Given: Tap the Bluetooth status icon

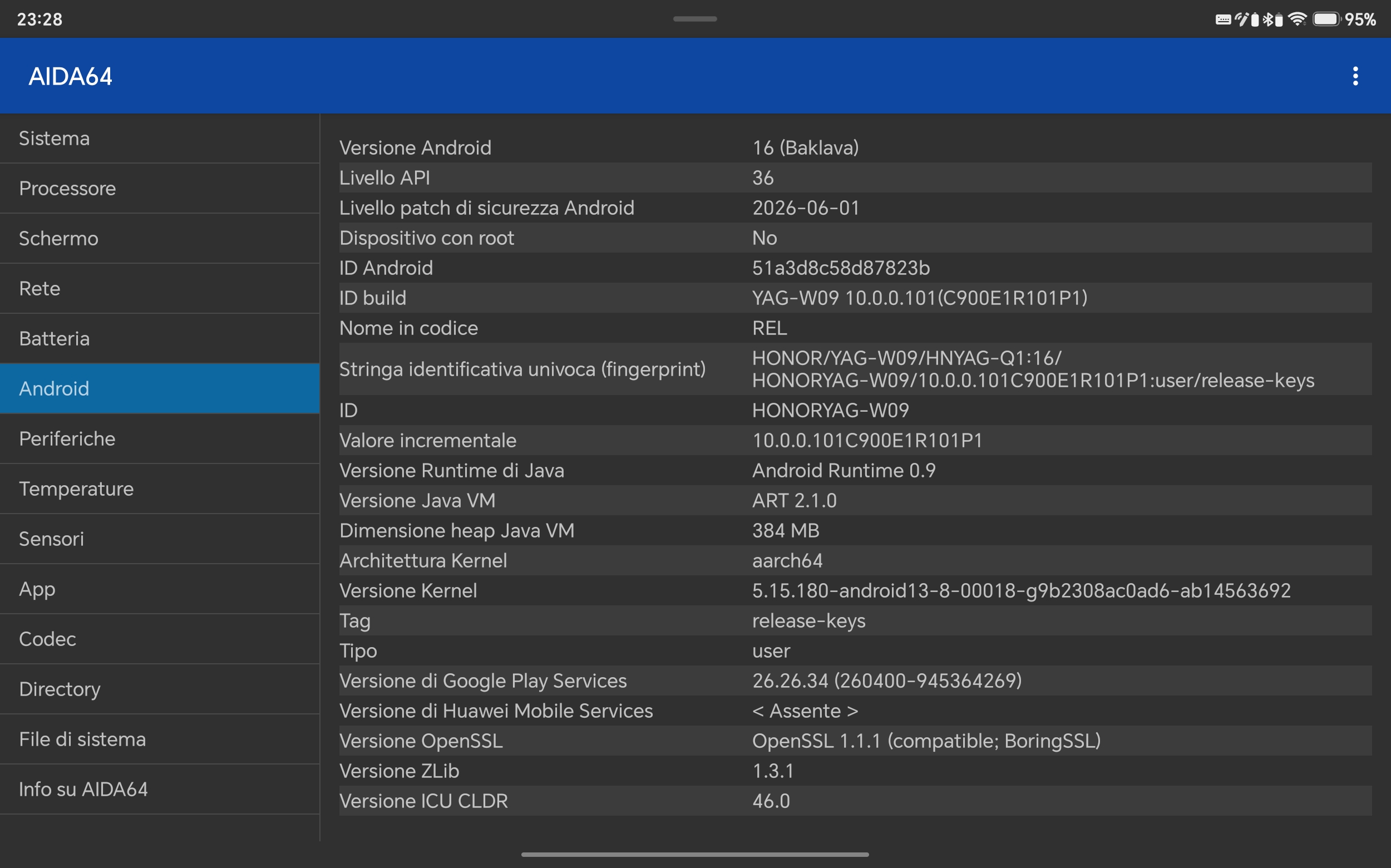Looking at the screenshot, I should tap(1267, 19).
